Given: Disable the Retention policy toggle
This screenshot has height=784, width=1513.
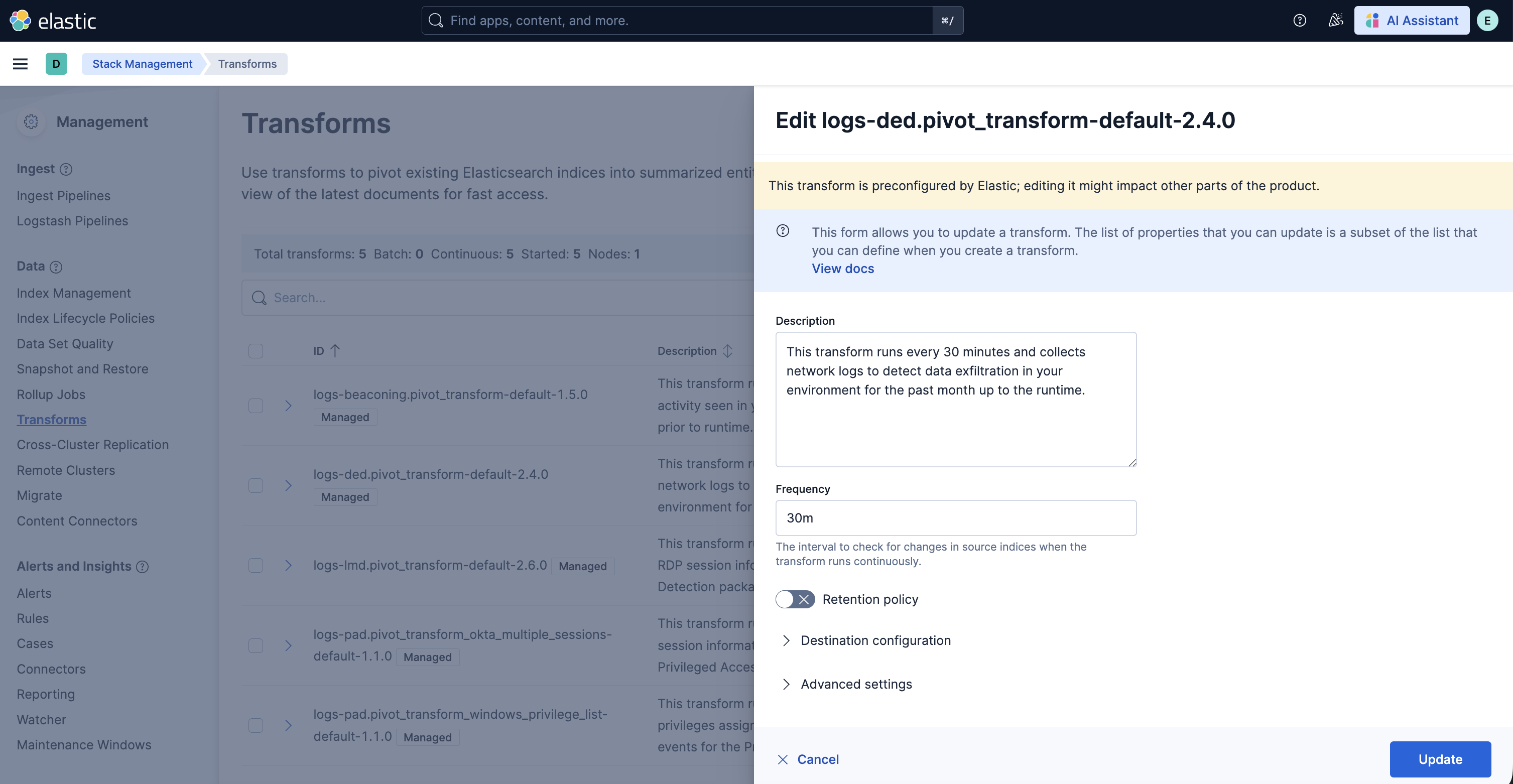Looking at the screenshot, I should pos(794,599).
